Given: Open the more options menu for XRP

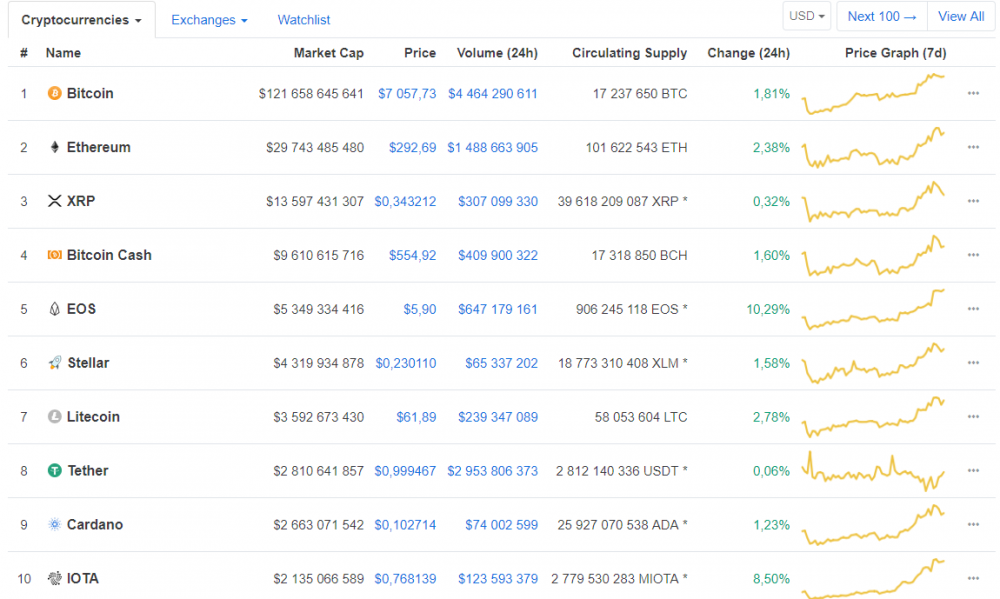Looking at the screenshot, I should coord(973,202).
